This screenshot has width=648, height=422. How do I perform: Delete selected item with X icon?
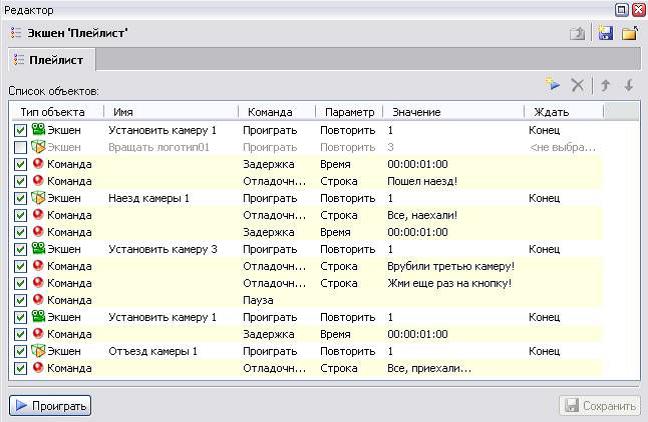577,85
